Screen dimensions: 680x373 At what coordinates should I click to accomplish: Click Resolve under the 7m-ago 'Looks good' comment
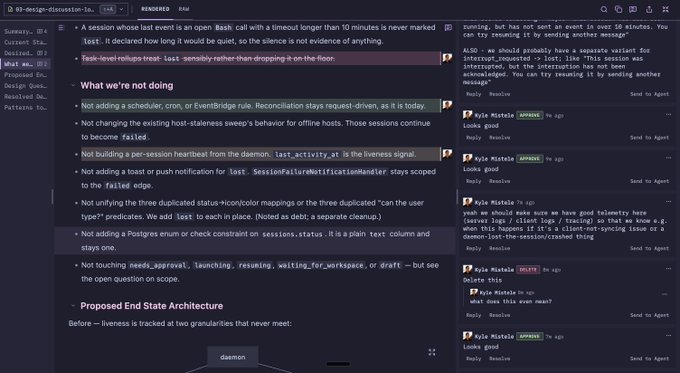pyautogui.click(x=500, y=359)
